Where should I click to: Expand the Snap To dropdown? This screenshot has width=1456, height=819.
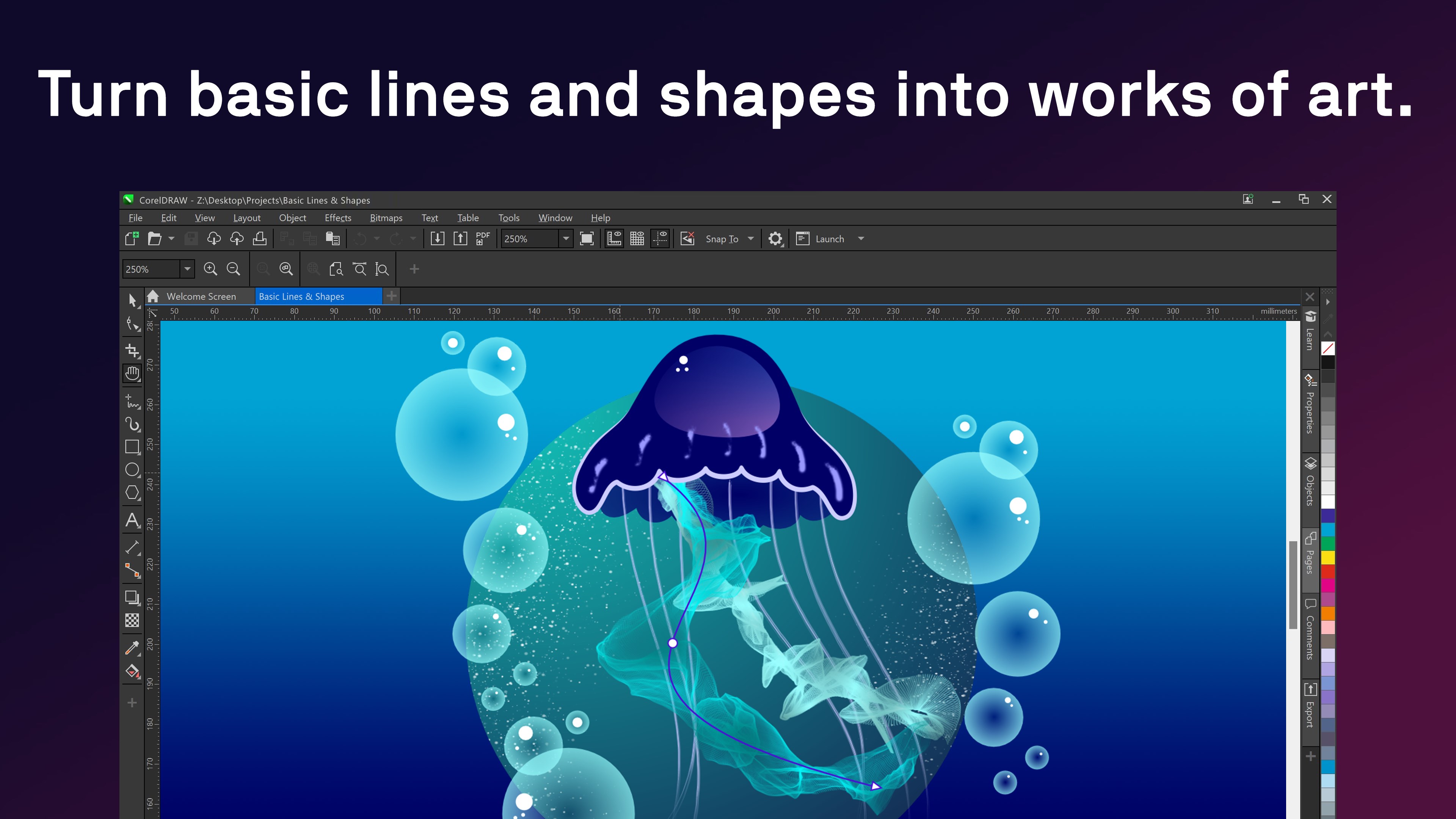pyautogui.click(x=751, y=238)
